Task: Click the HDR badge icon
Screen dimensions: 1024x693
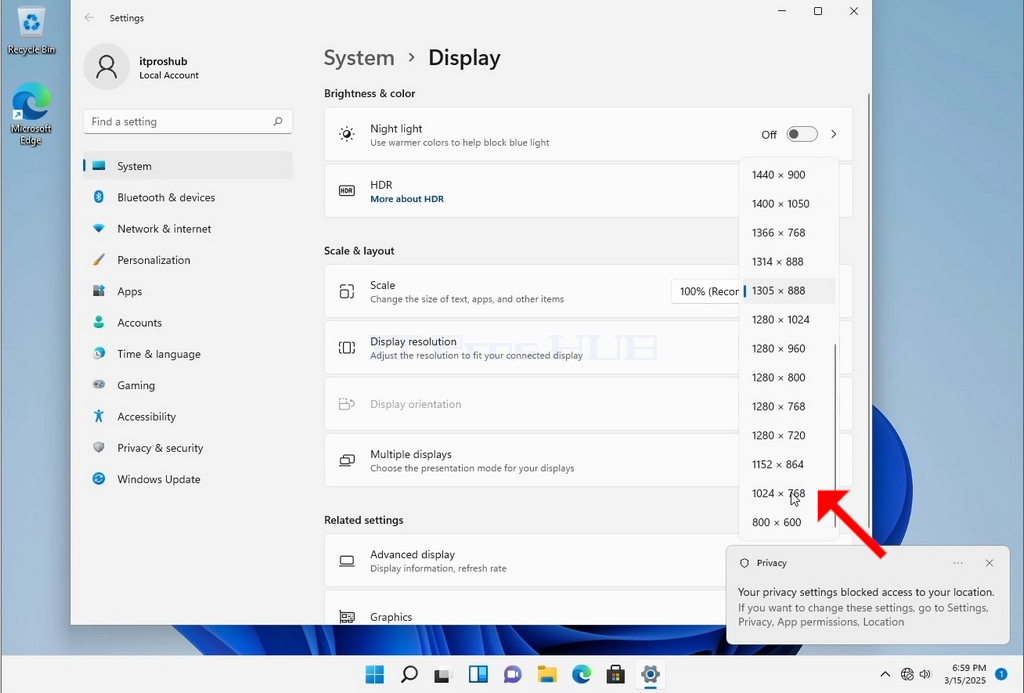Action: pyautogui.click(x=347, y=191)
